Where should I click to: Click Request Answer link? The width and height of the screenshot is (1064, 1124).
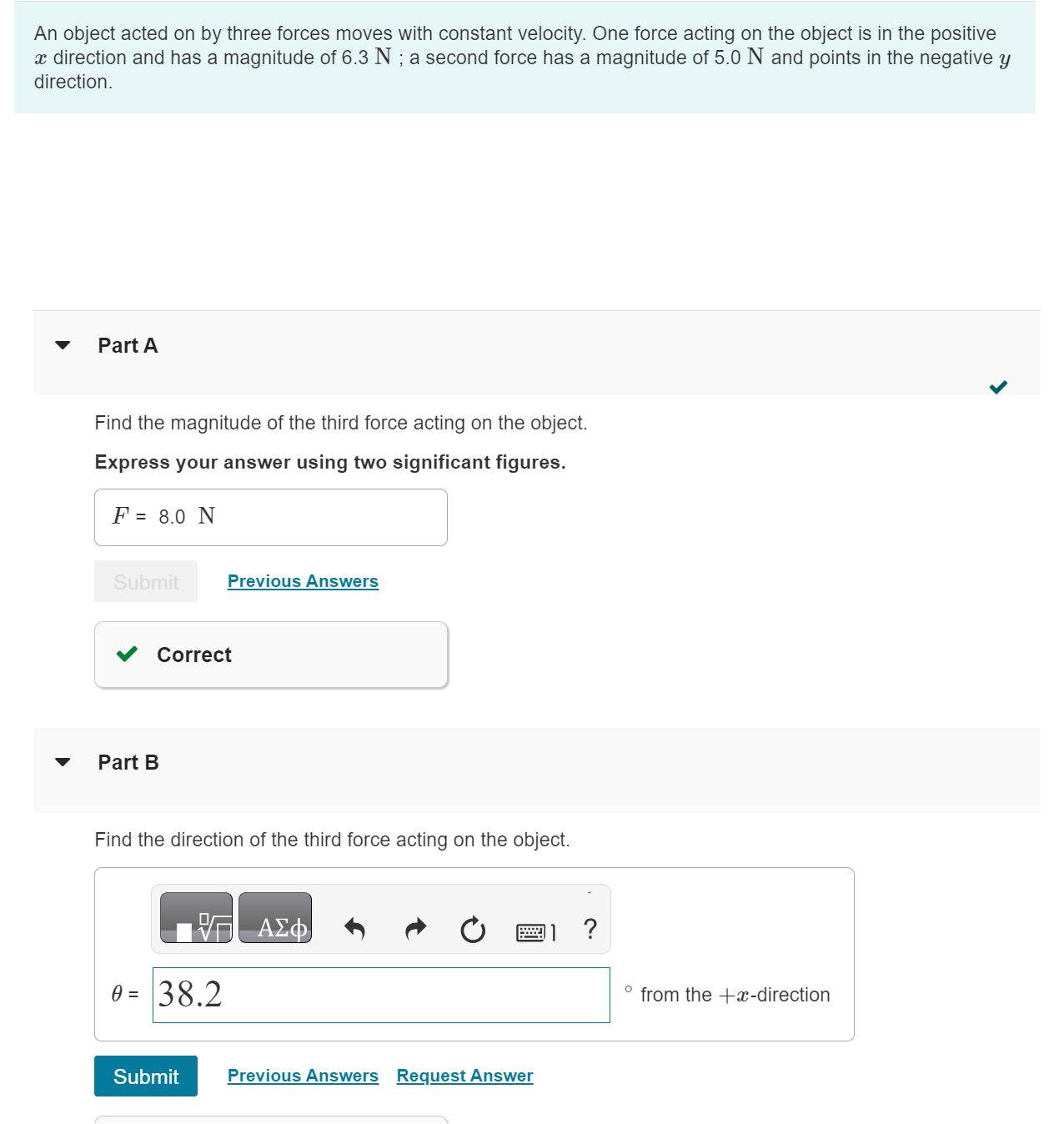tap(464, 1076)
